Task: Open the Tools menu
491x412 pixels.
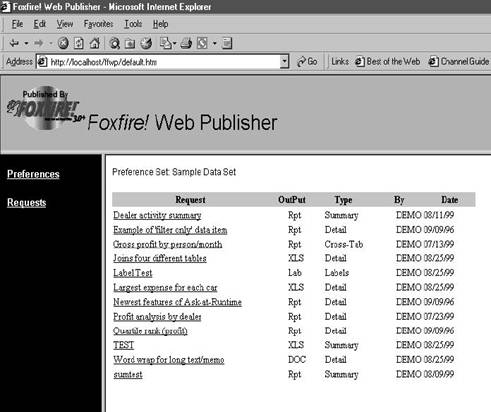Action: (133, 24)
